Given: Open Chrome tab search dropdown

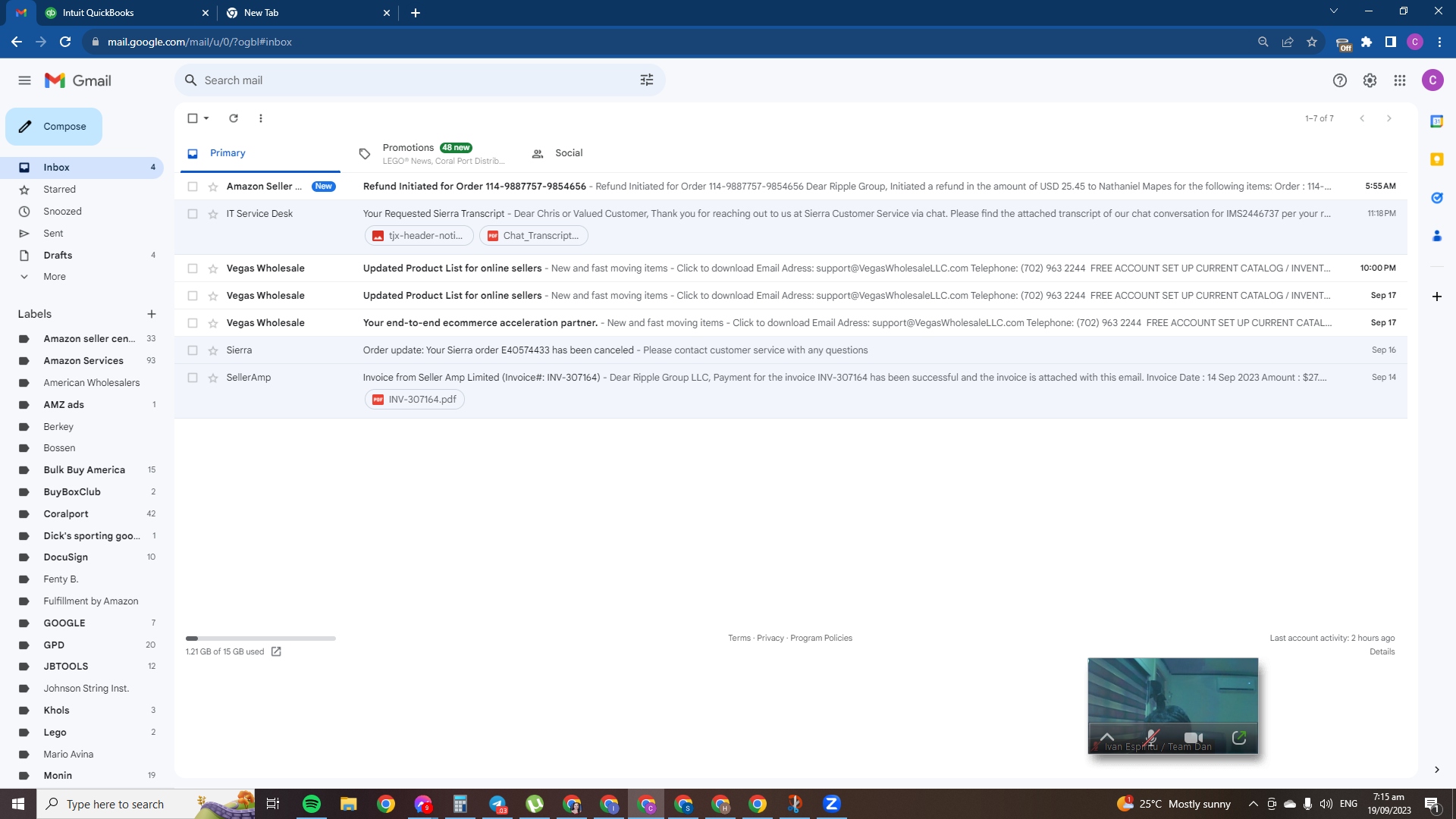Looking at the screenshot, I should coord(1334,11).
